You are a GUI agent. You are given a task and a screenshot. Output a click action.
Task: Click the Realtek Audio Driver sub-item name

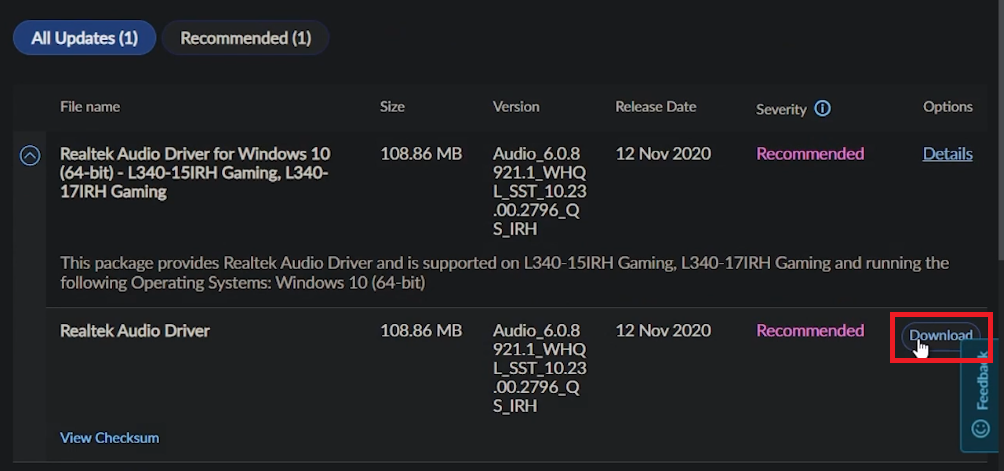pos(135,331)
